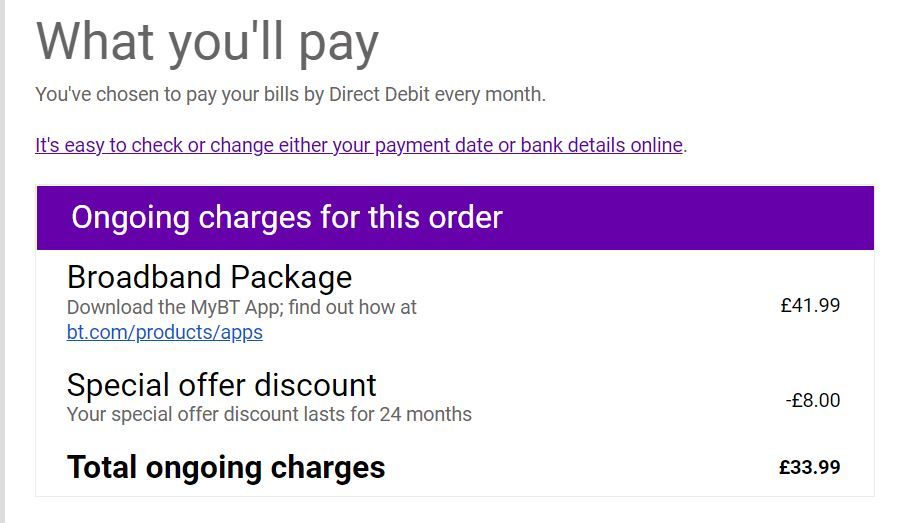Select the "Download the MyBT App" text
Screen dimensions: 898x523
(241, 308)
